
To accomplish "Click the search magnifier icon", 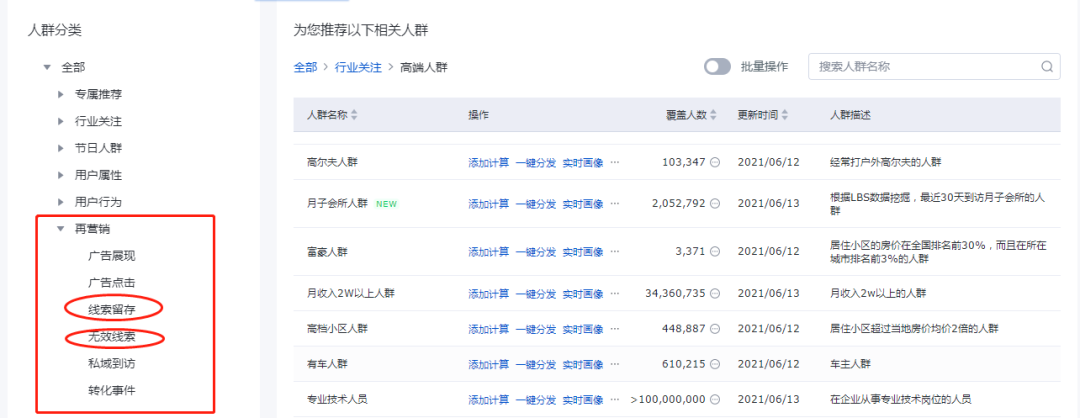I will click(1047, 67).
